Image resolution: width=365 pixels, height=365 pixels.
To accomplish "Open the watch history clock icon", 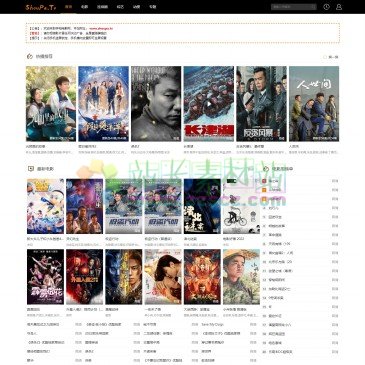I will [326, 7].
